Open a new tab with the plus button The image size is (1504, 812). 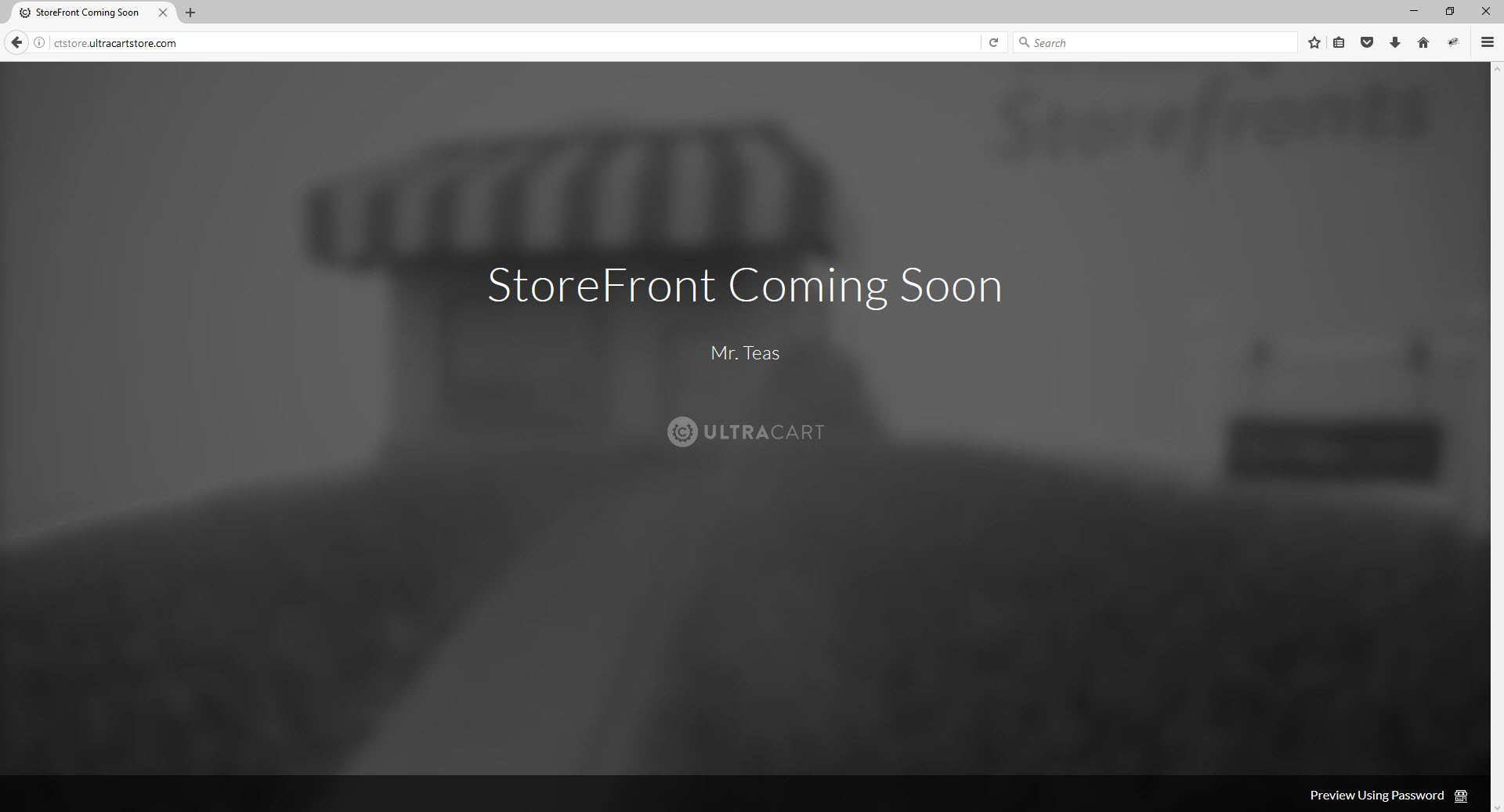click(x=190, y=13)
